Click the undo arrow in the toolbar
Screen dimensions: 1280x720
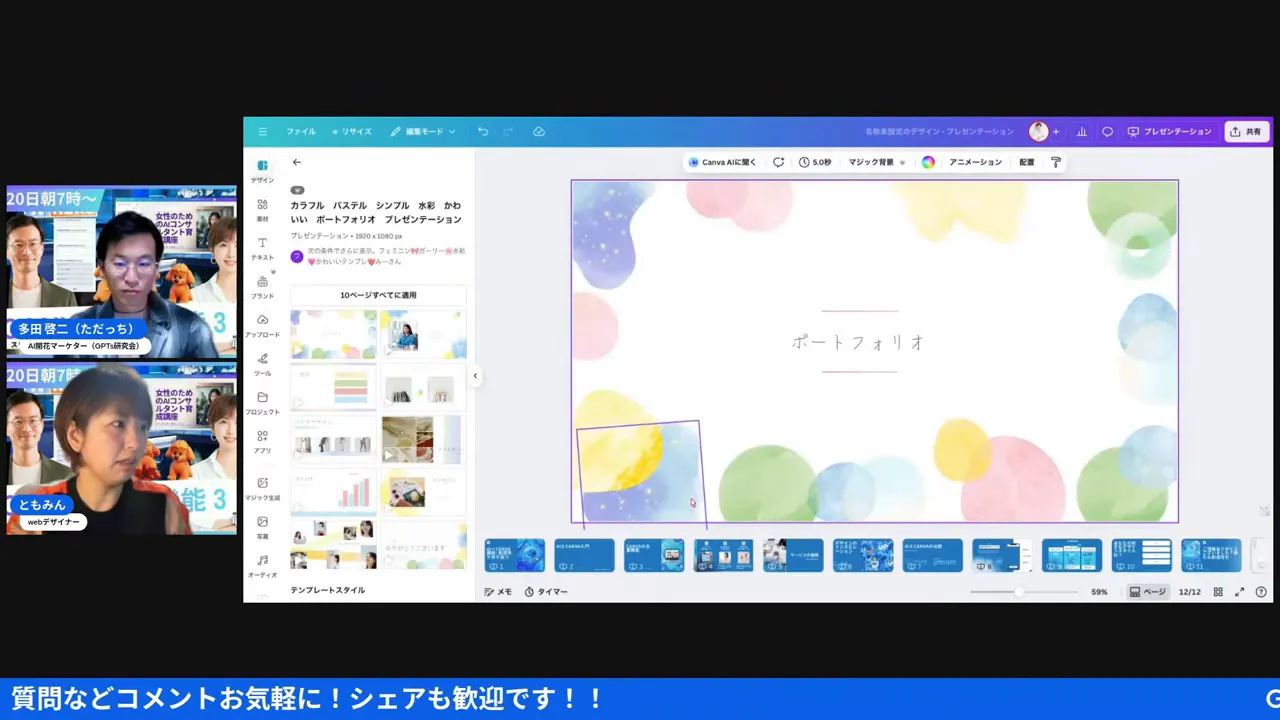(x=482, y=131)
